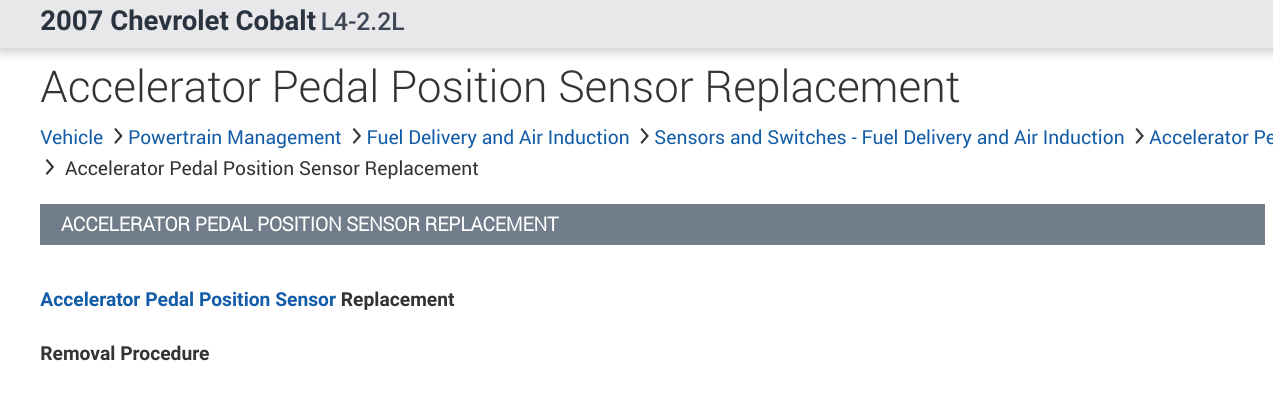This screenshot has width=1273, height=405.
Task: Click blank header space right of L4-2.2L
Action: [x=800, y=23]
